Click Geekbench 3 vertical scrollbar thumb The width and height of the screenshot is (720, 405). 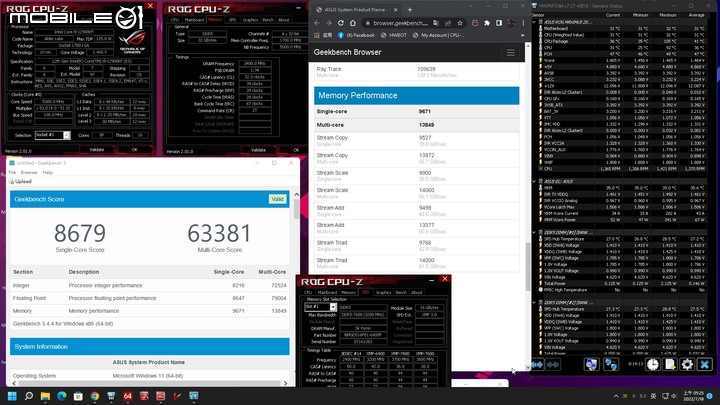click(x=296, y=209)
